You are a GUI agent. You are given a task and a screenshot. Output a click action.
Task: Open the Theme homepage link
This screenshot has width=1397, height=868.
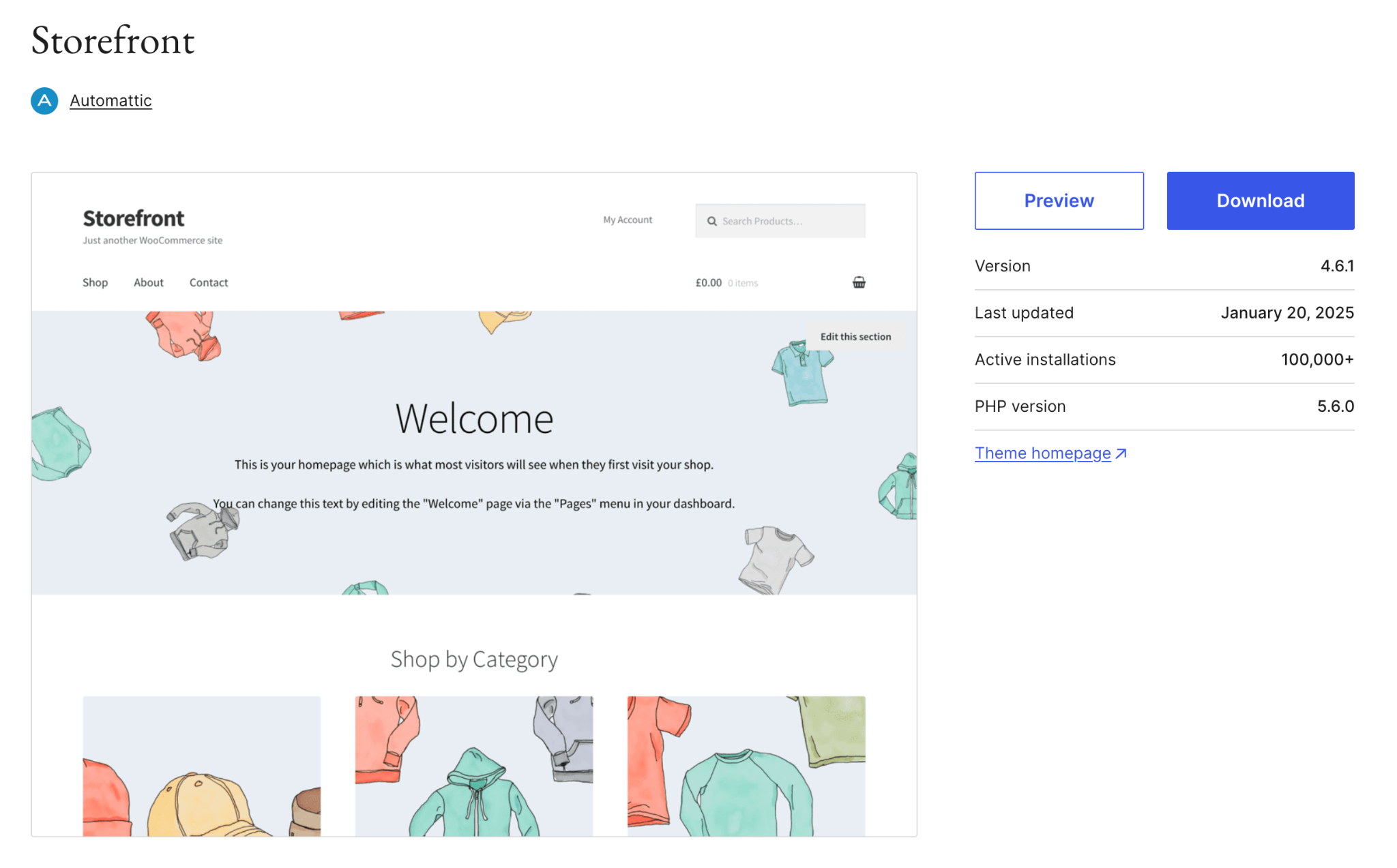tap(1042, 453)
